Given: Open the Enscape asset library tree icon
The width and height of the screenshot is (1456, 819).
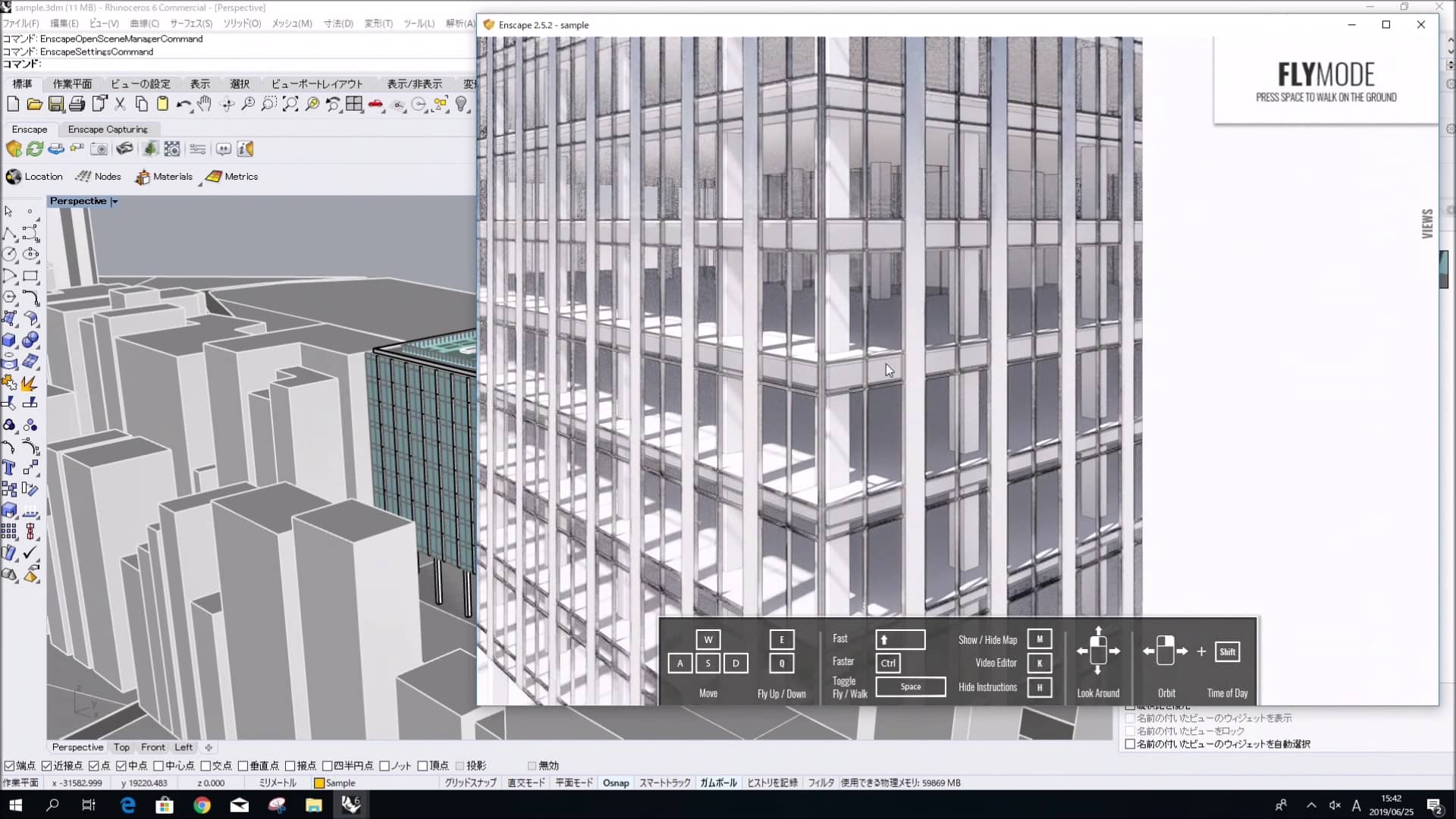Looking at the screenshot, I should 150,149.
